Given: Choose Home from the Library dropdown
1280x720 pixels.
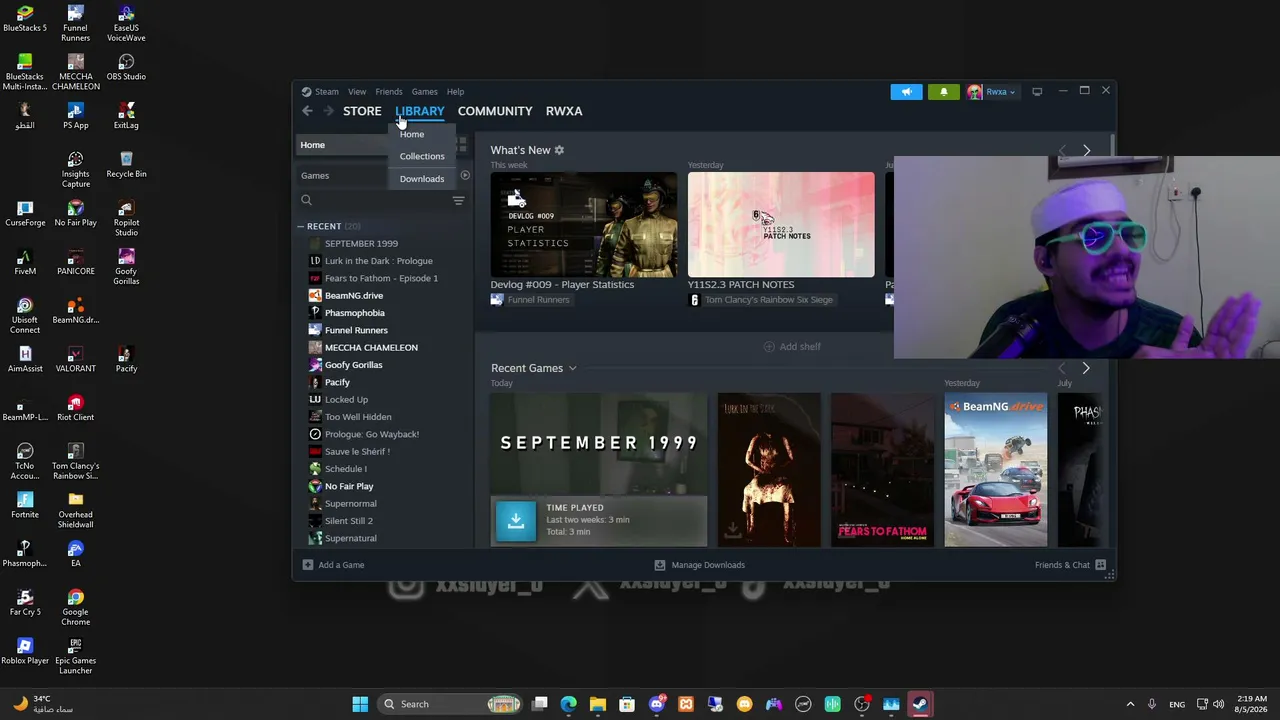Looking at the screenshot, I should (412, 134).
